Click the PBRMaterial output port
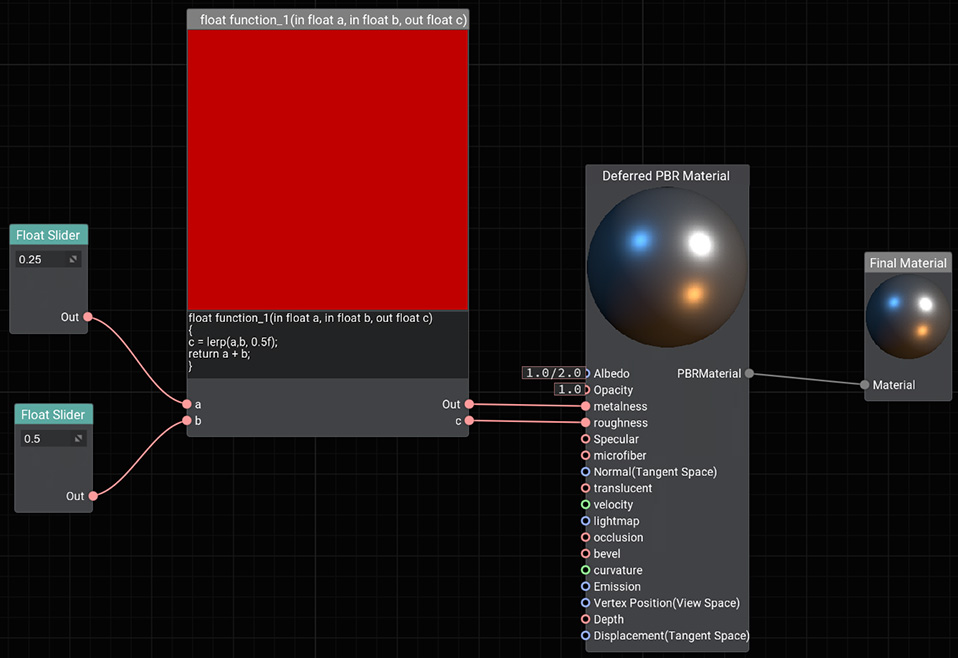Screen dimensions: 958x658 tap(749, 374)
